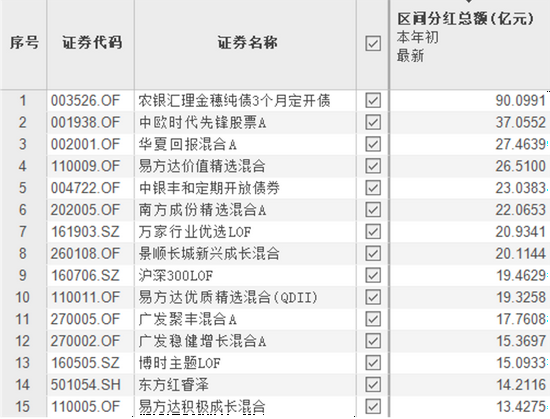Select security code 160505.SZ
The image size is (550, 419).
[x=85, y=363]
